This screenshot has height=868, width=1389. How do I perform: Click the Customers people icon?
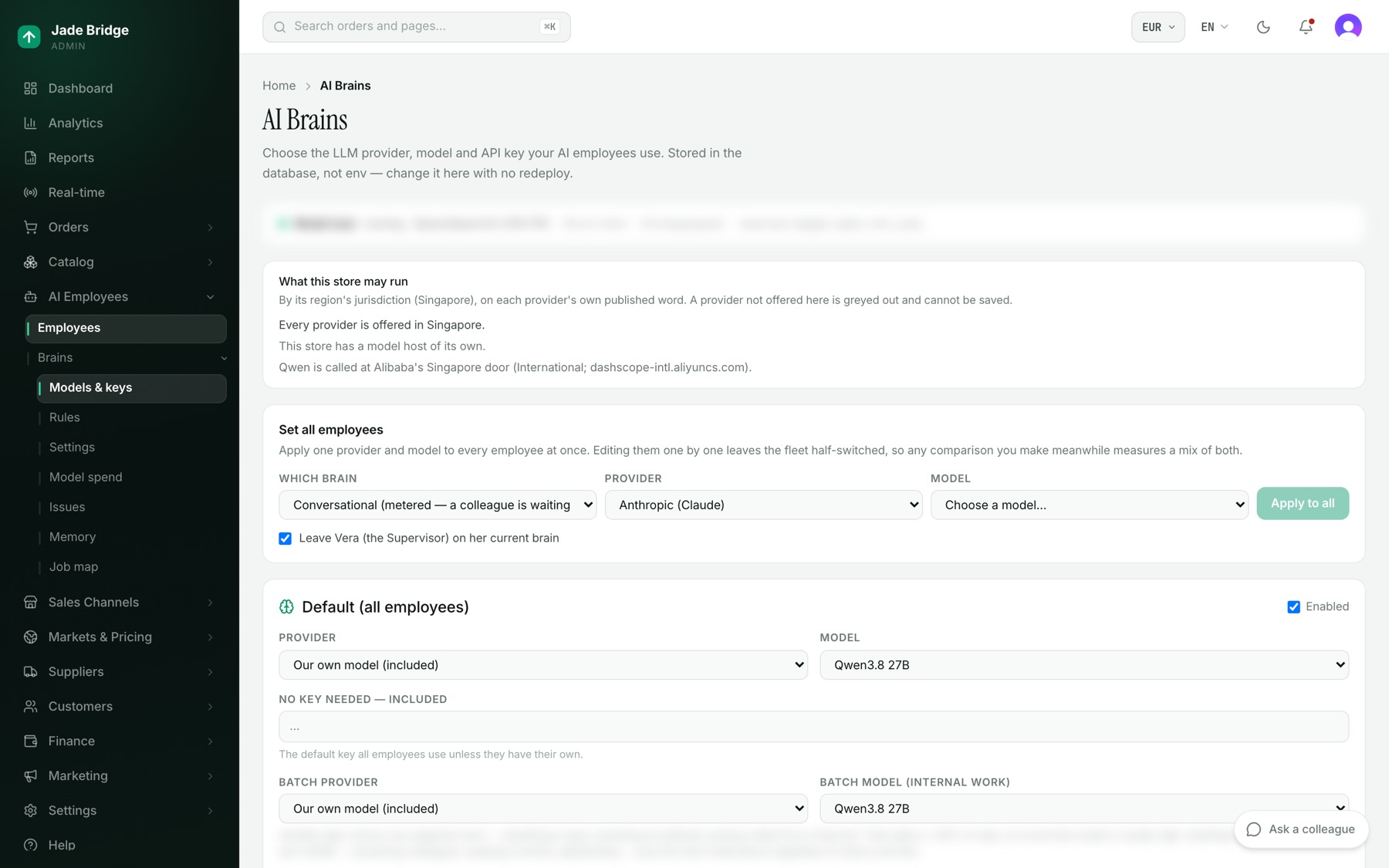pos(31,706)
